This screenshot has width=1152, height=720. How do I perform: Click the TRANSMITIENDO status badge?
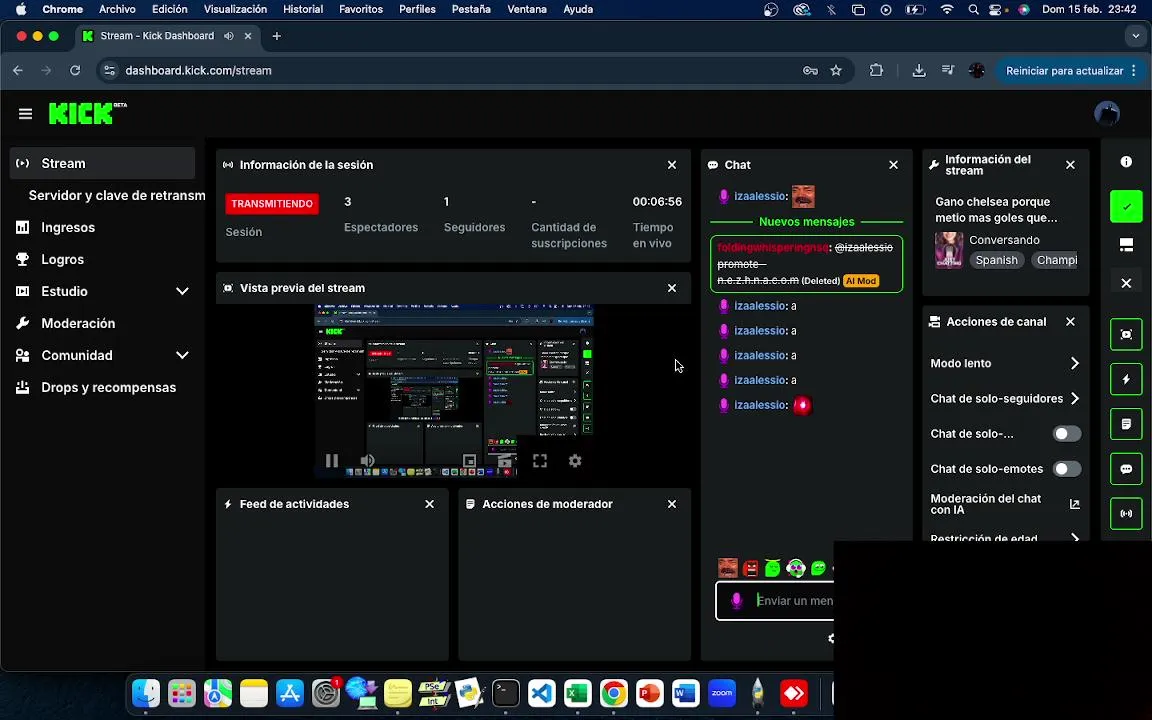(272, 204)
